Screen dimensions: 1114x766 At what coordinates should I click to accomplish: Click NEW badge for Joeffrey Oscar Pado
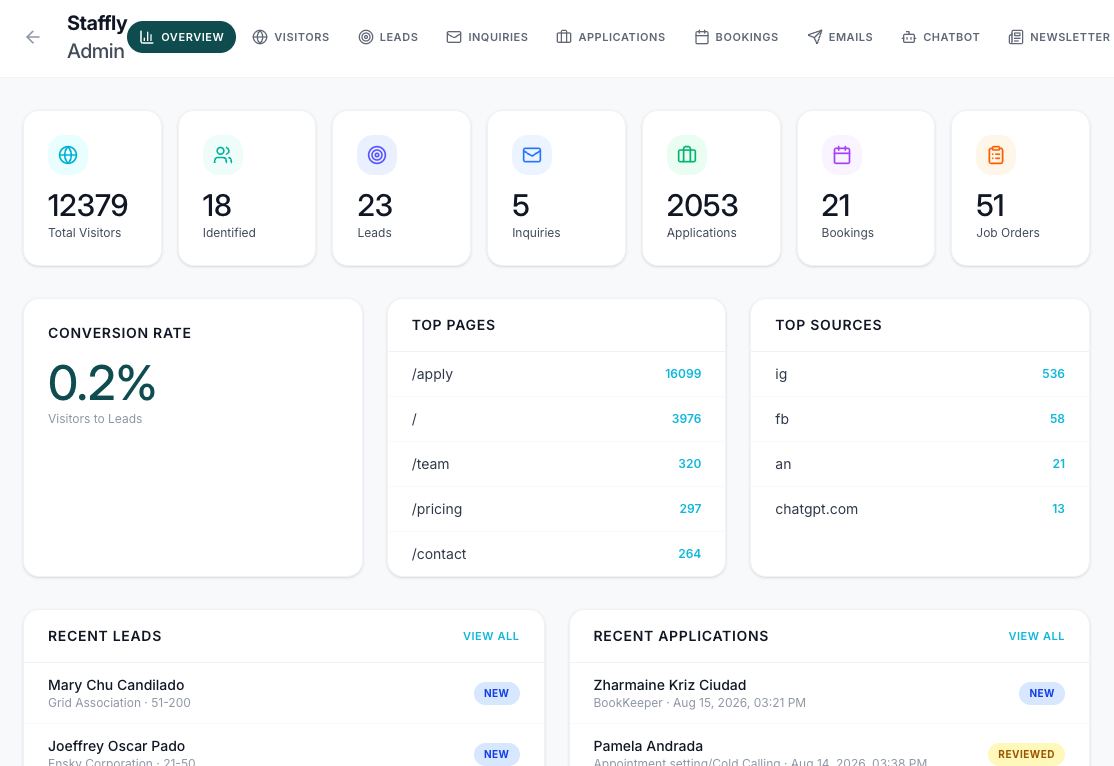tap(497, 754)
